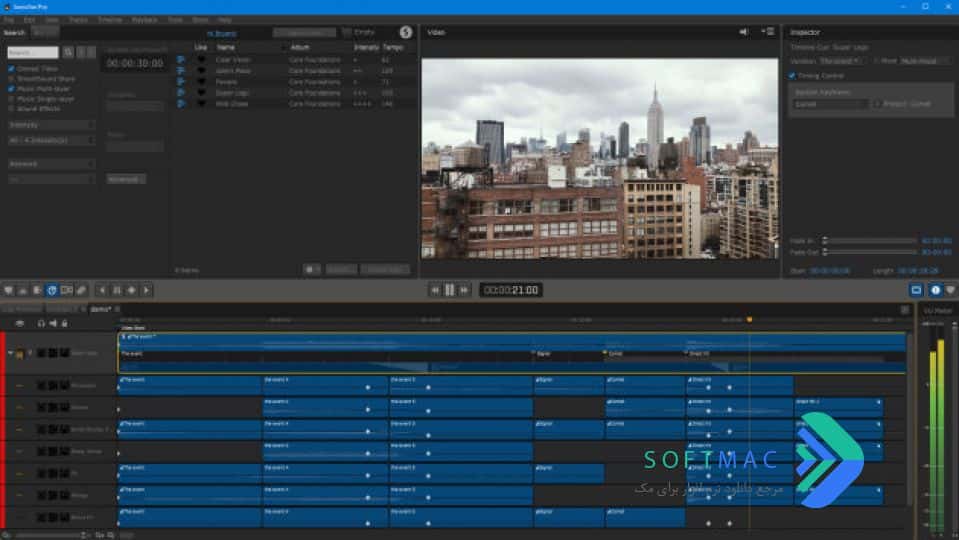Image resolution: width=959 pixels, height=540 pixels.
Task: Expand the top track disclosure triangle
Action: 10,353
